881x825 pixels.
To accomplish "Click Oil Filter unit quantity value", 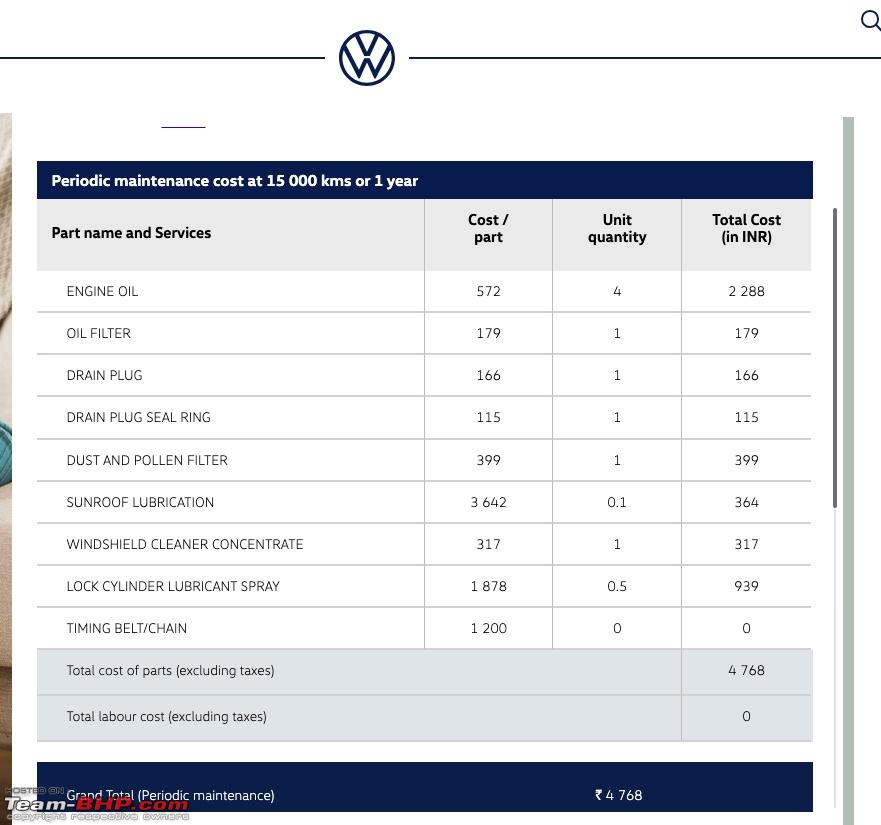I will click(x=617, y=333).
